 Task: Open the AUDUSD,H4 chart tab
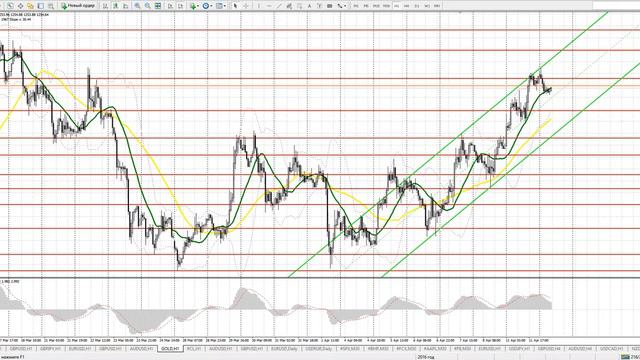pyautogui.click(x=580, y=349)
